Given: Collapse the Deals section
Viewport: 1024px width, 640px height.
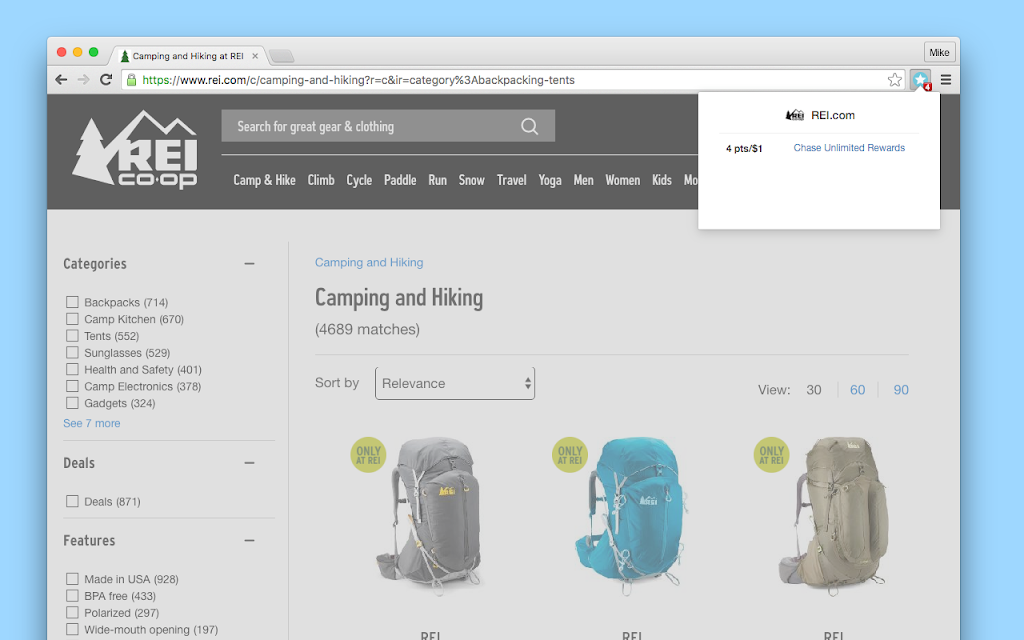Looking at the screenshot, I should [249, 463].
